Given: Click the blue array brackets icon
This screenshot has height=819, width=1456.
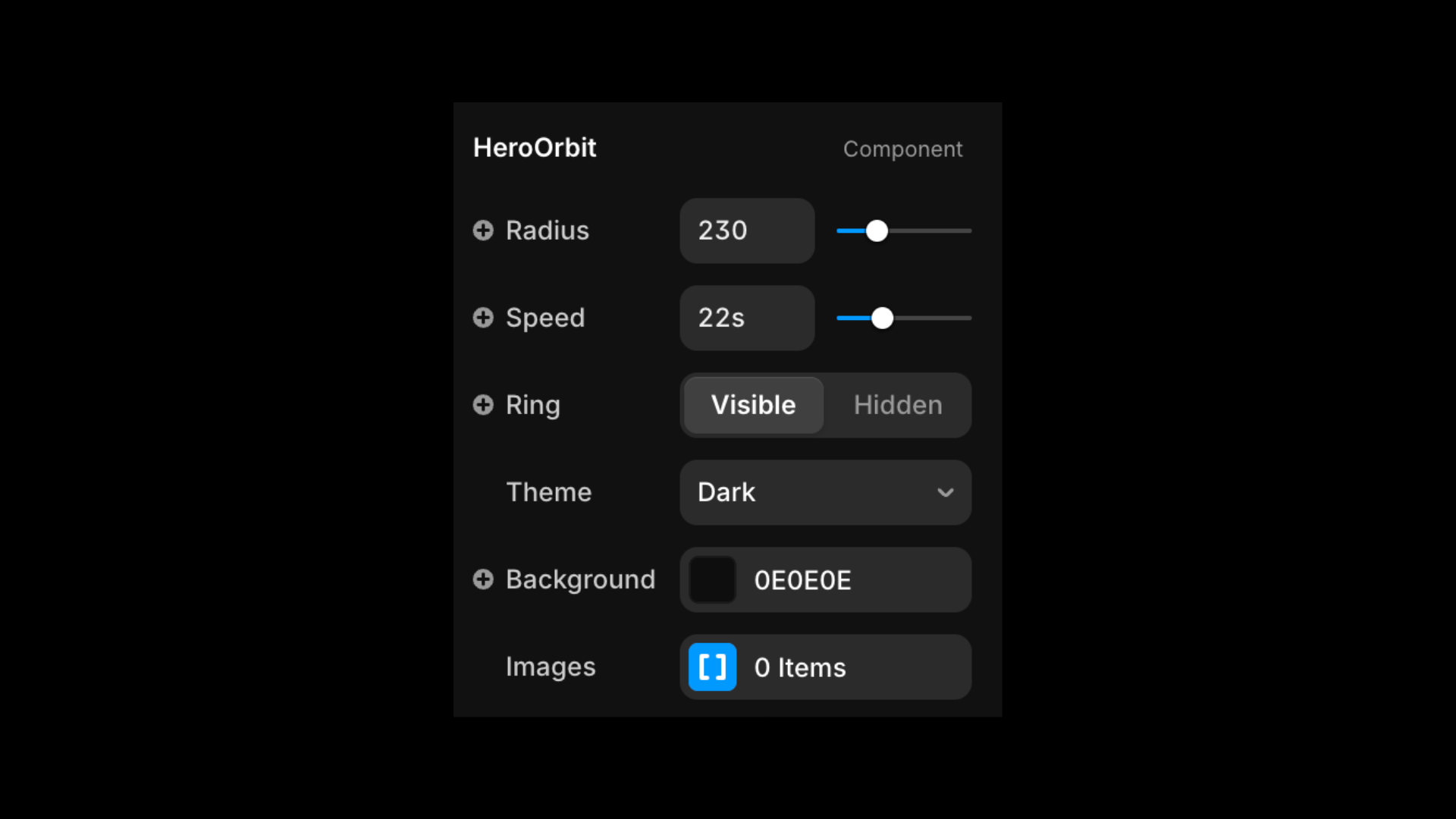Looking at the screenshot, I should click(x=712, y=667).
